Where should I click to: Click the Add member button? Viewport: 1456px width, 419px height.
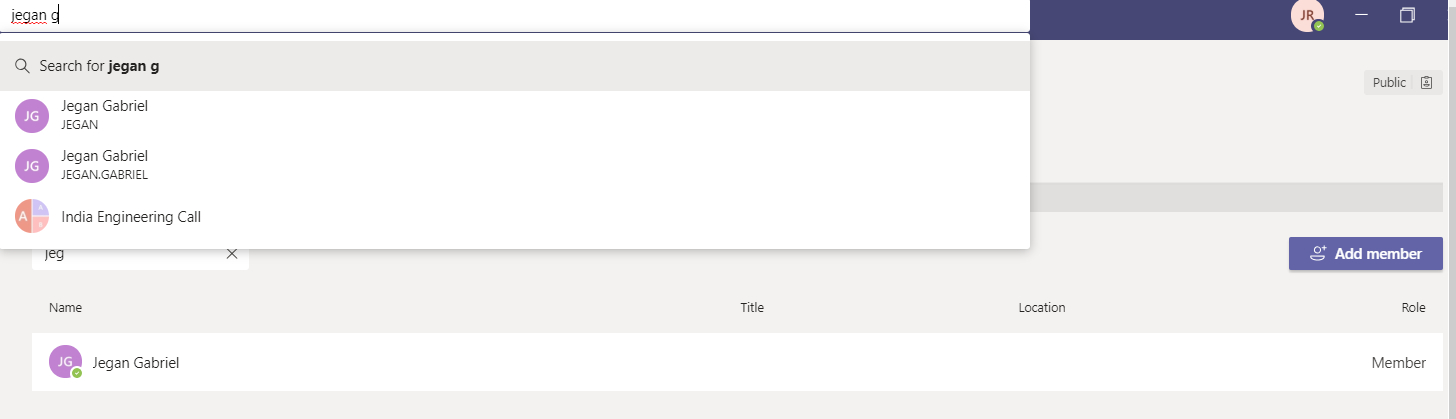click(x=1366, y=254)
